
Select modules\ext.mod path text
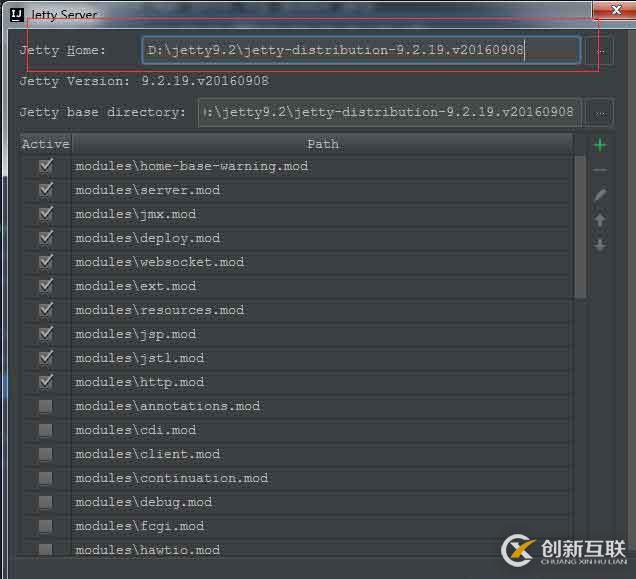136,286
